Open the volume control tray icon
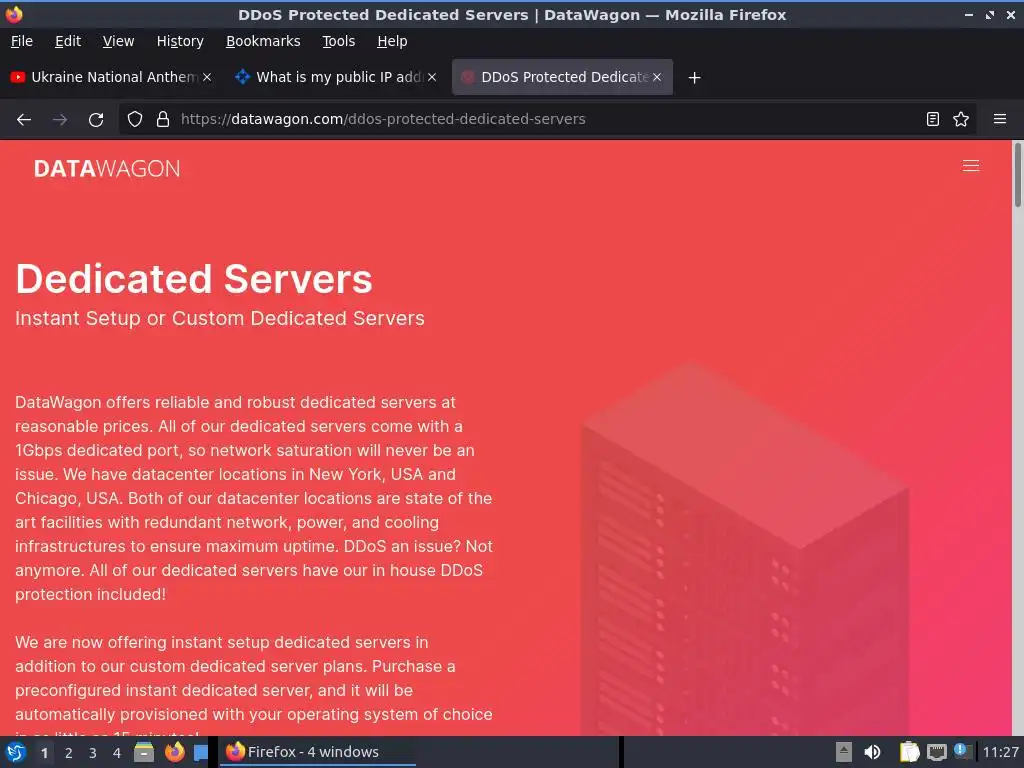 click(872, 752)
